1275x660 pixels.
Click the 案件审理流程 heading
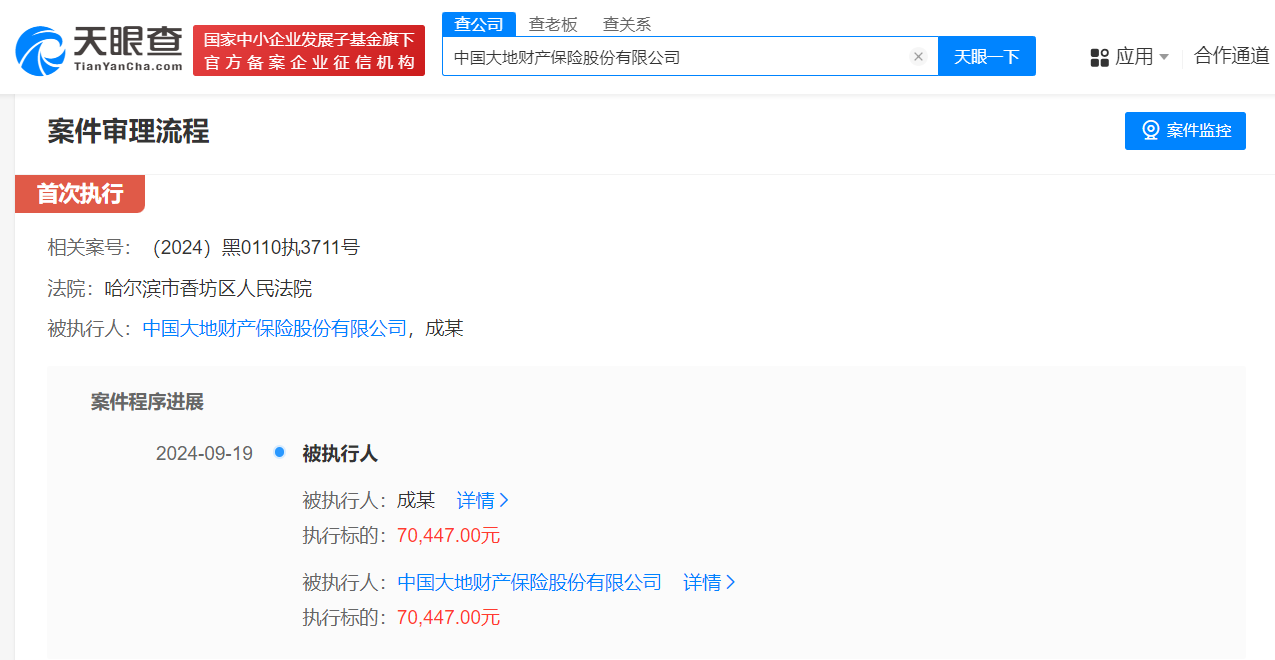(x=128, y=131)
